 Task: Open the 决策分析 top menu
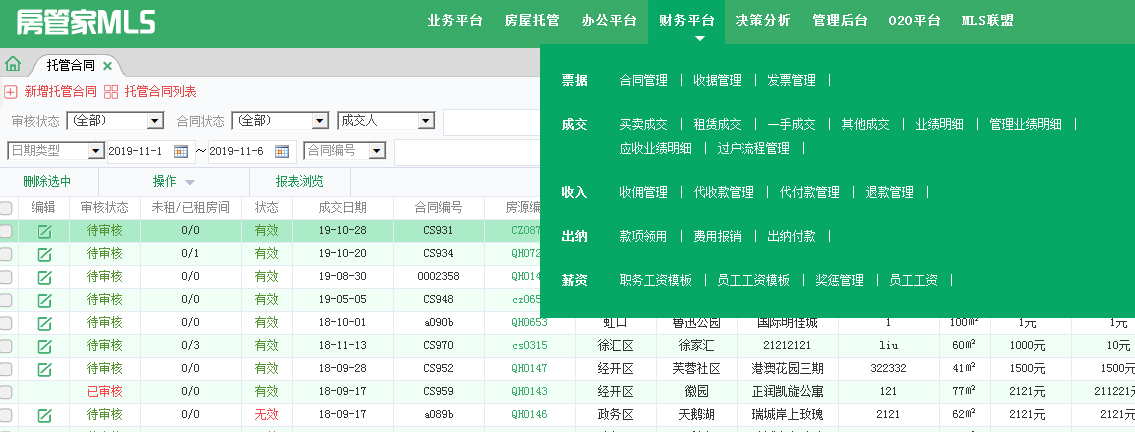763,21
